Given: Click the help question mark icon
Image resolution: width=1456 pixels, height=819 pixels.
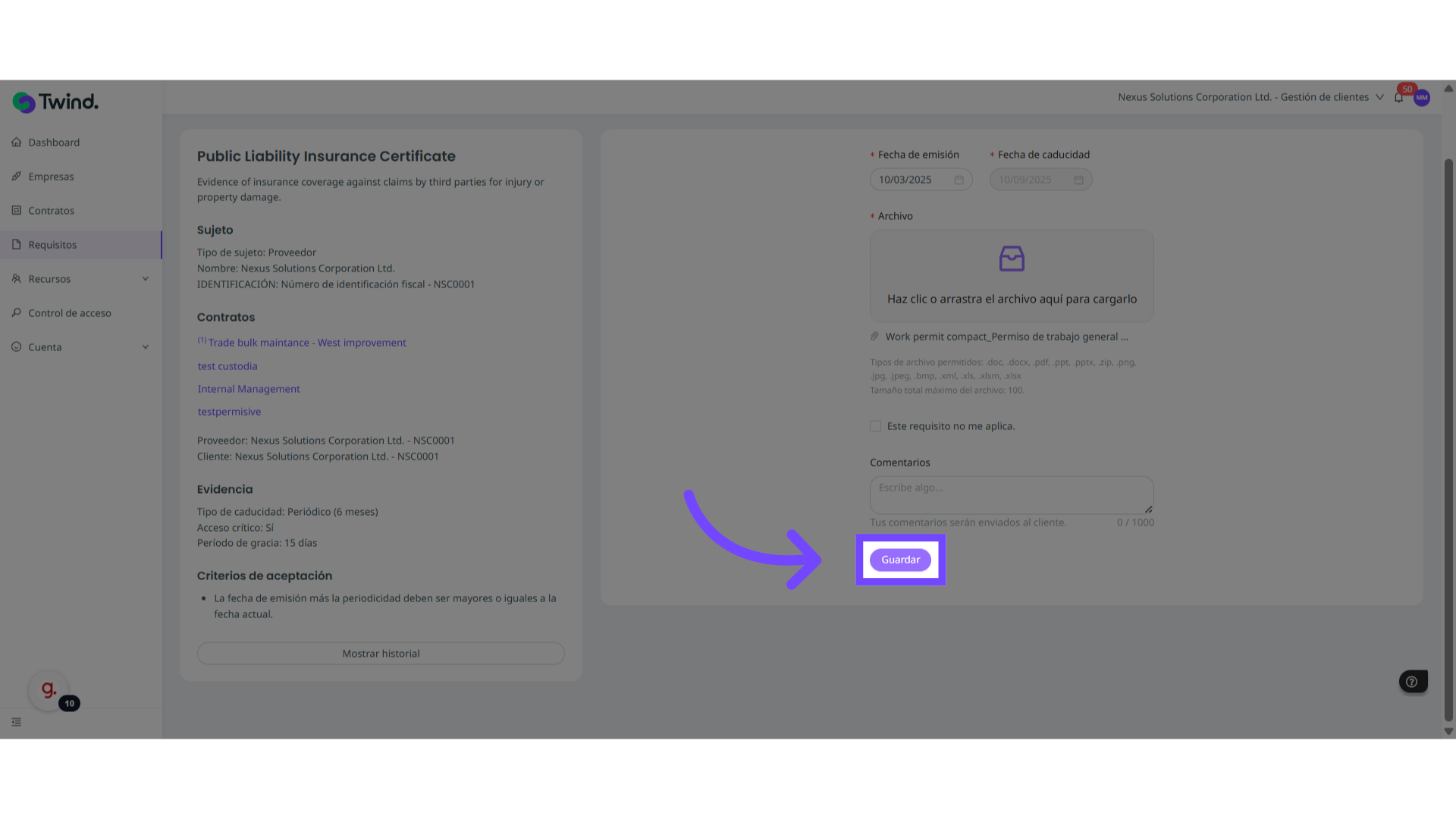Looking at the screenshot, I should point(1412,682).
